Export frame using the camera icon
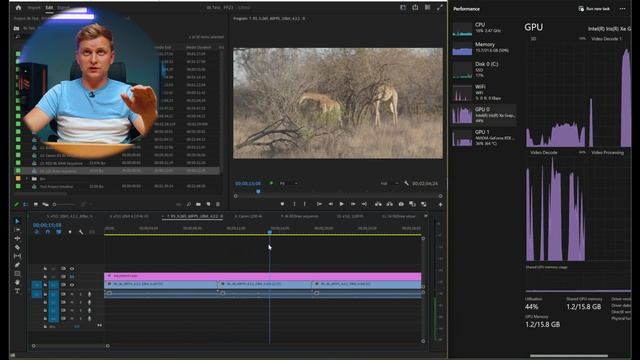 pos(401,204)
